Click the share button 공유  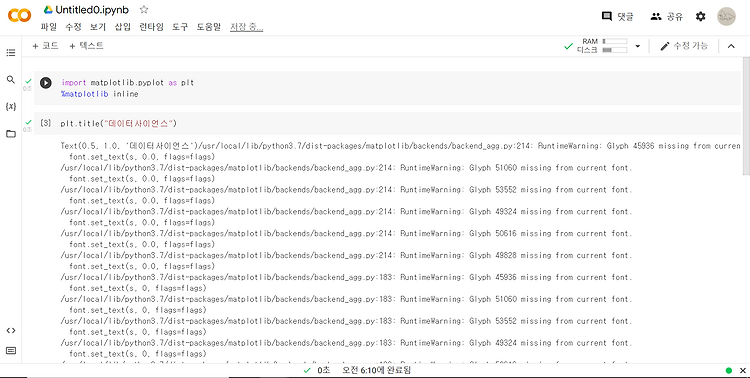666,17
